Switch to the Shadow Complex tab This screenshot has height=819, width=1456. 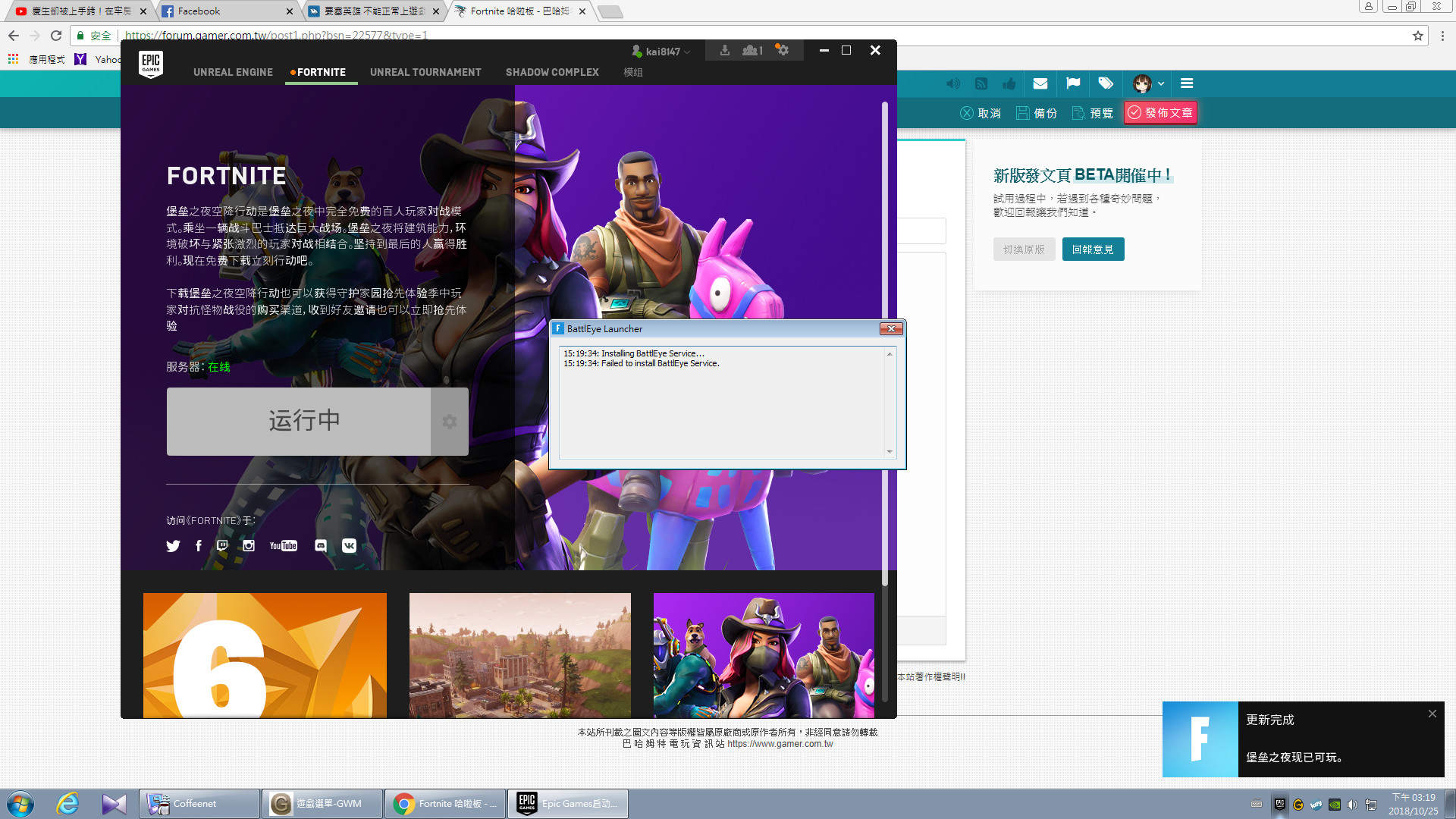click(552, 72)
